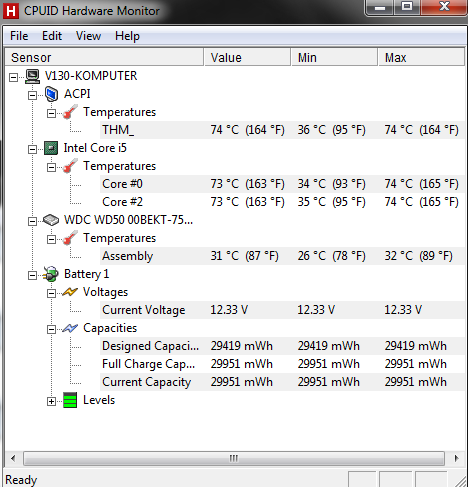Open the View menu
The width and height of the screenshot is (468, 487).
pyautogui.click(x=88, y=36)
